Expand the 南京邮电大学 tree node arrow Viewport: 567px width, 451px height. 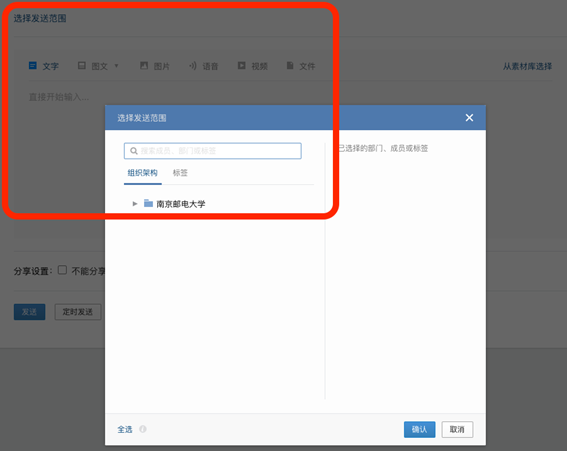(135, 204)
